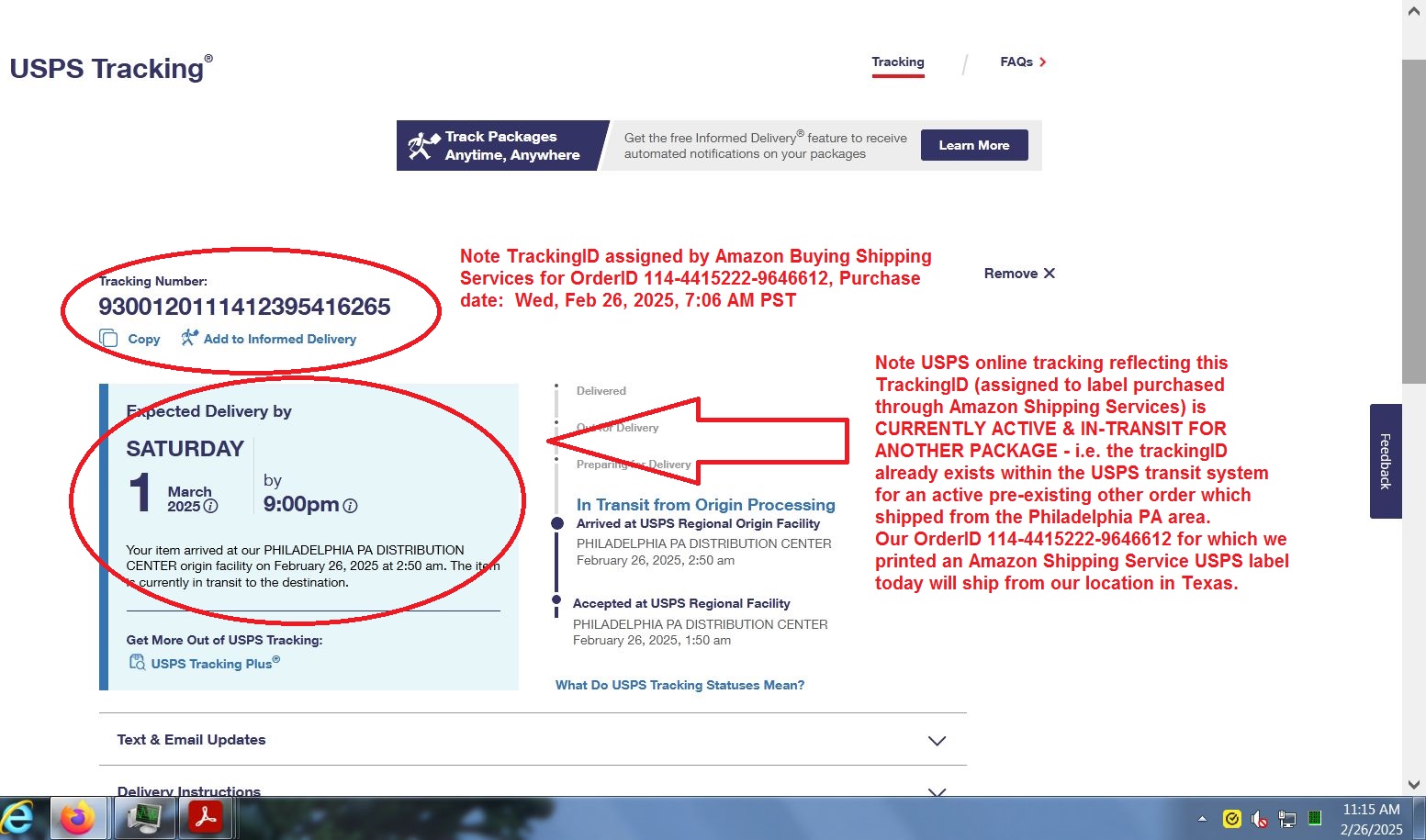The width and height of the screenshot is (1426, 840).
Task: Open the USPS Tracking Plus link
Action: (216, 663)
